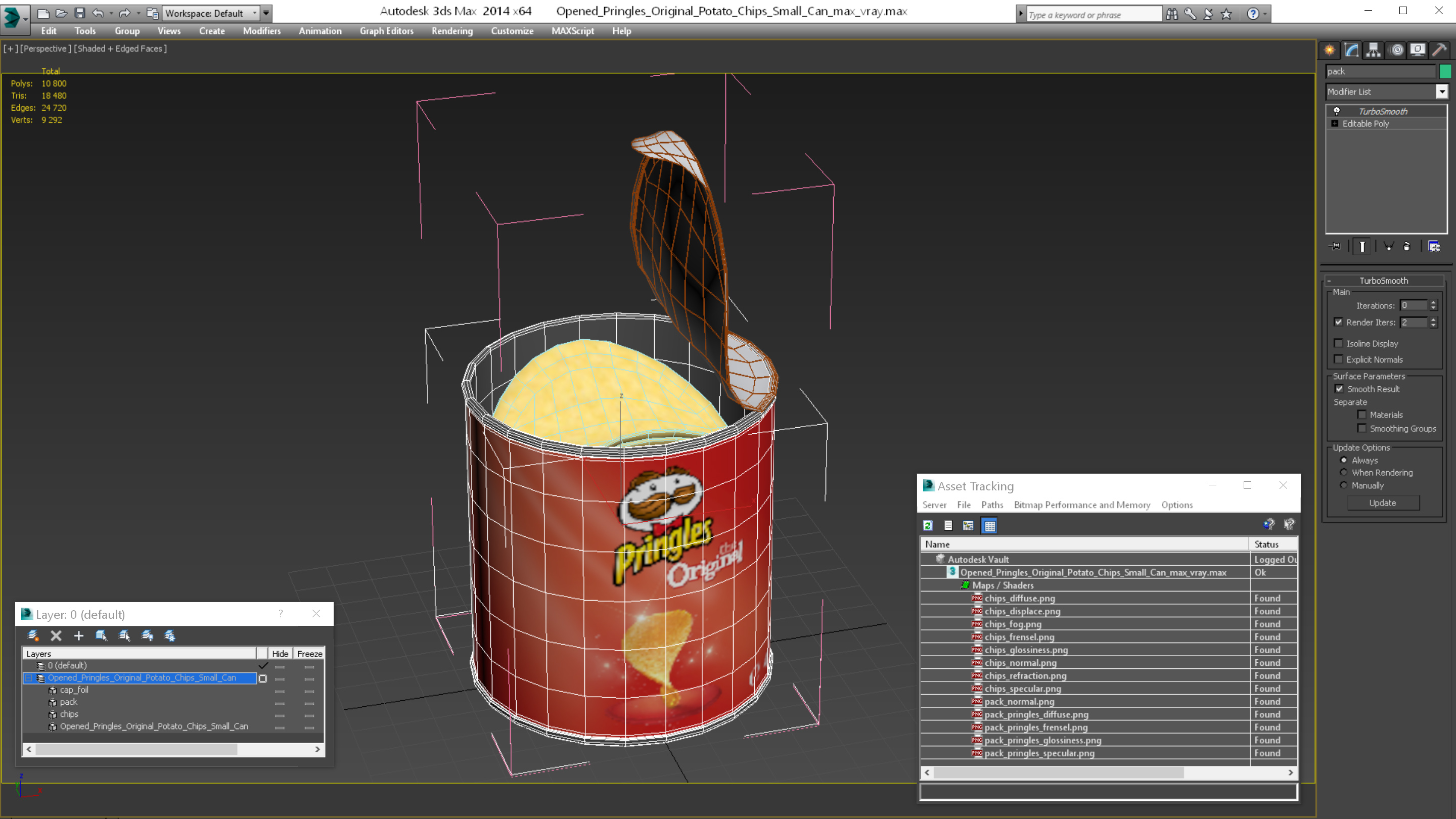The width and height of the screenshot is (1456, 819).
Task: Open the application menu dropdown arrow
Action: click(x=26, y=20)
